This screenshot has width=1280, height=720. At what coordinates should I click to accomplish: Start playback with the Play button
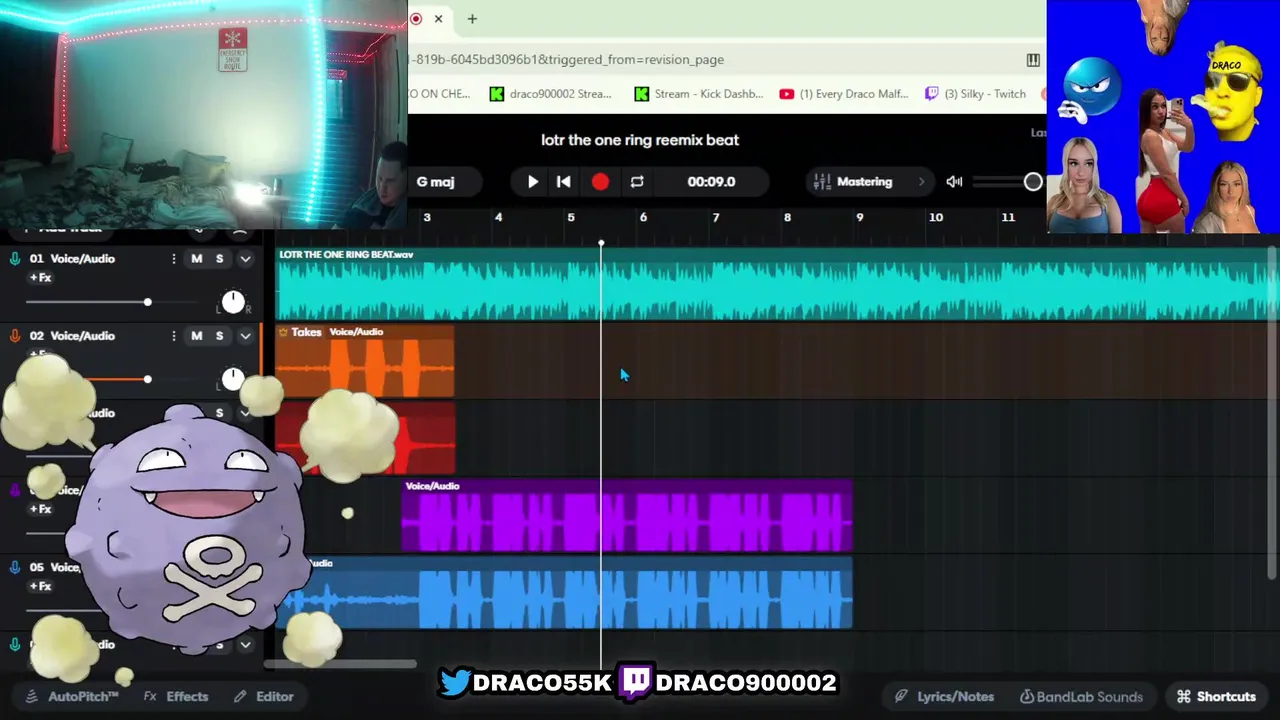(533, 182)
